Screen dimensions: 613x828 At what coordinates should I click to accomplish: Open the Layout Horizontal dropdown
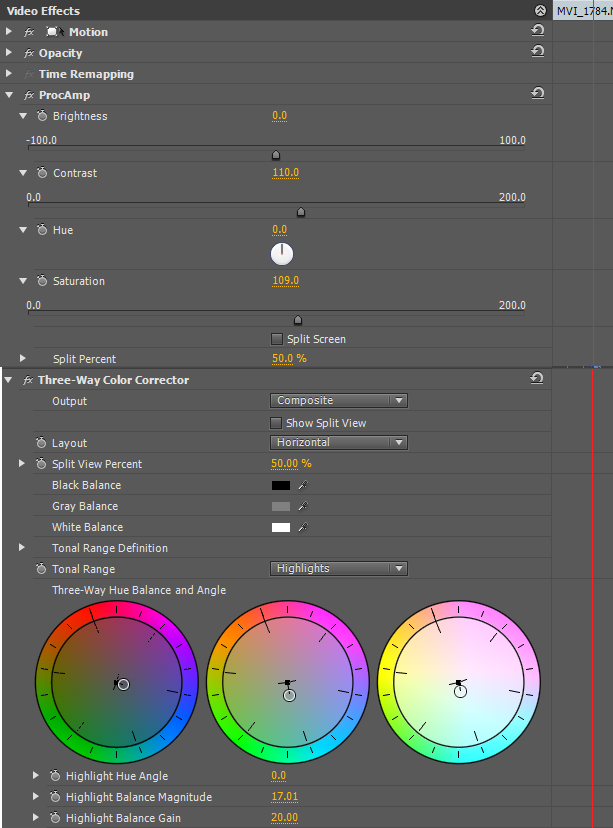coord(338,443)
